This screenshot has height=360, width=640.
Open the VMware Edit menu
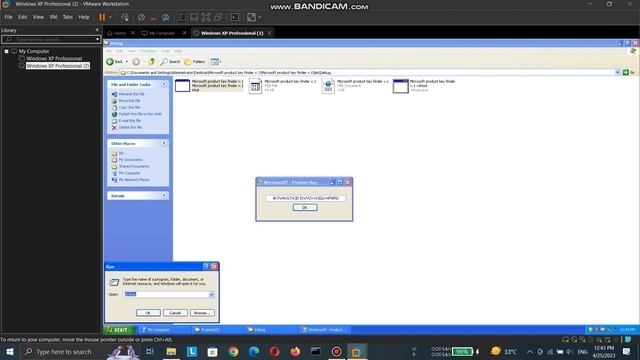(22, 17)
